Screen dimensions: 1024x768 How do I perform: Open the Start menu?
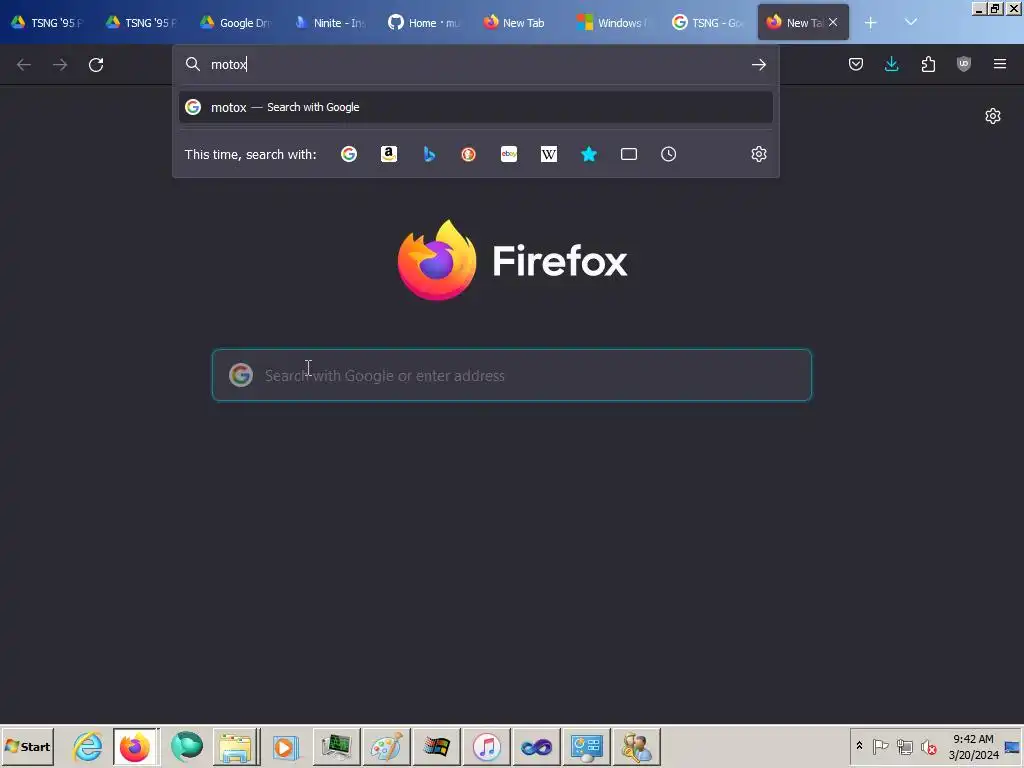(27, 746)
